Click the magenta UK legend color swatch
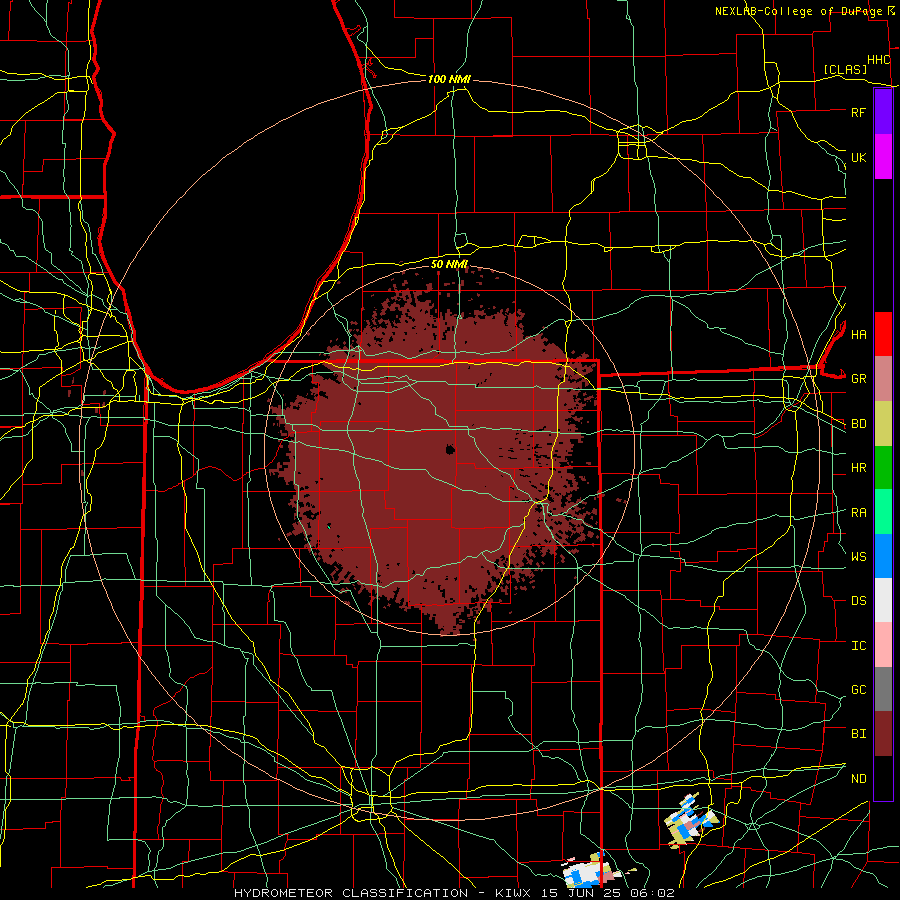Viewport: 900px width, 900px height. click(x=883, y=157)
